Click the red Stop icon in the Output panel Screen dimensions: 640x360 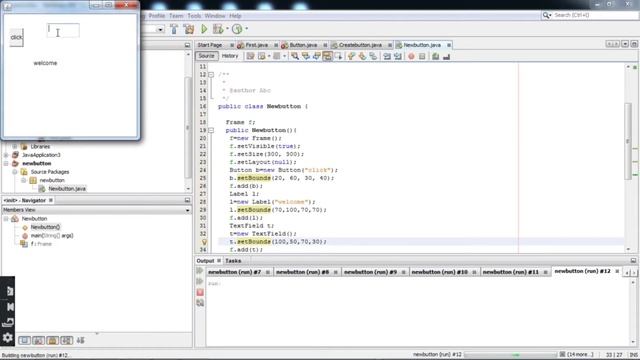click(200, 292)
